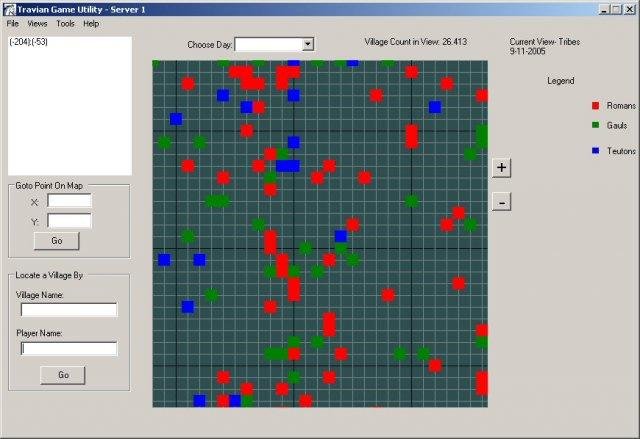Select the (-204):(-53) coordinates text
Image resolution: width=640 pixels, height=439 pixels.
(28, 42)
